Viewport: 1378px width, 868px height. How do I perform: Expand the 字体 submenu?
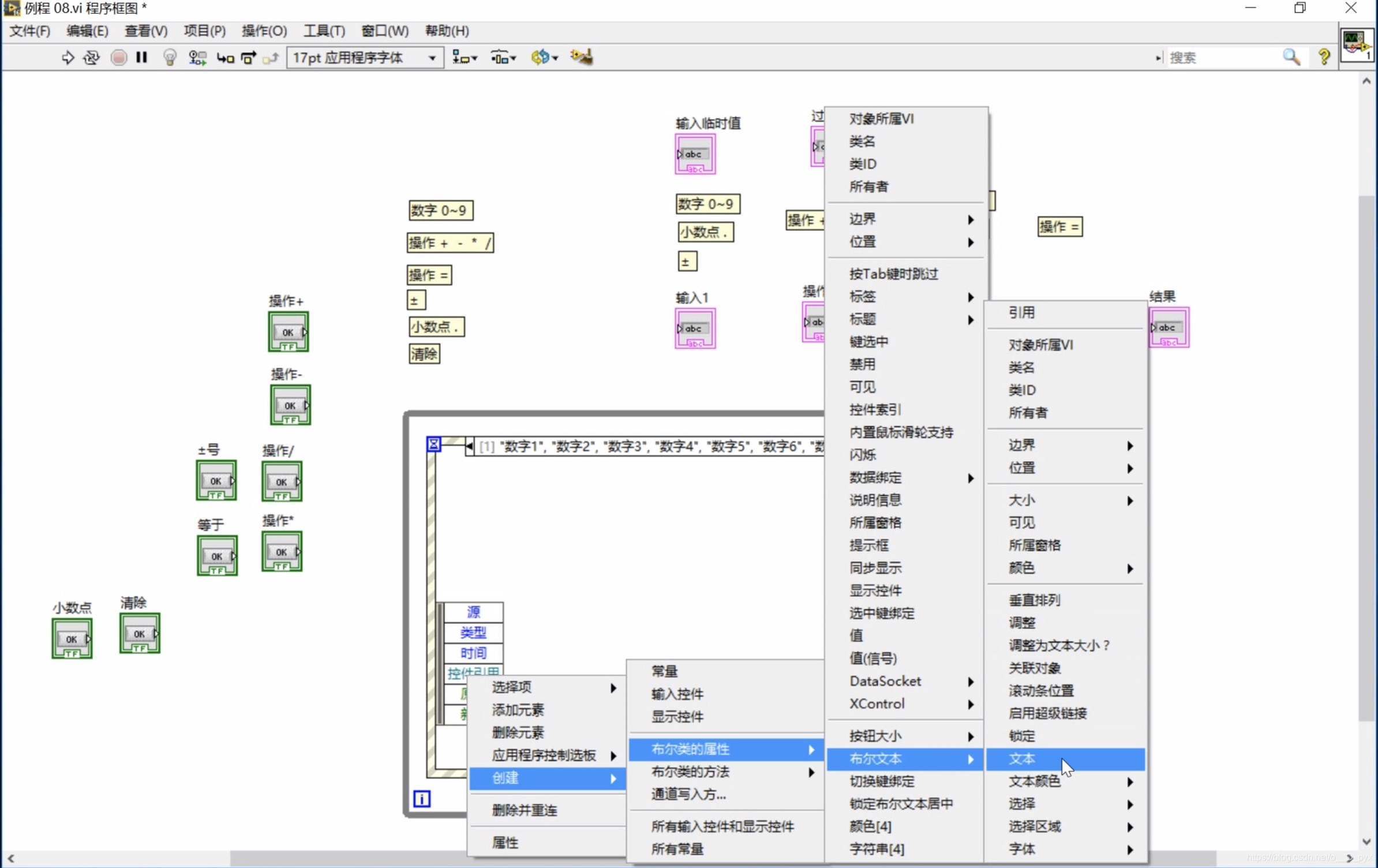[x=1065, y=849]
